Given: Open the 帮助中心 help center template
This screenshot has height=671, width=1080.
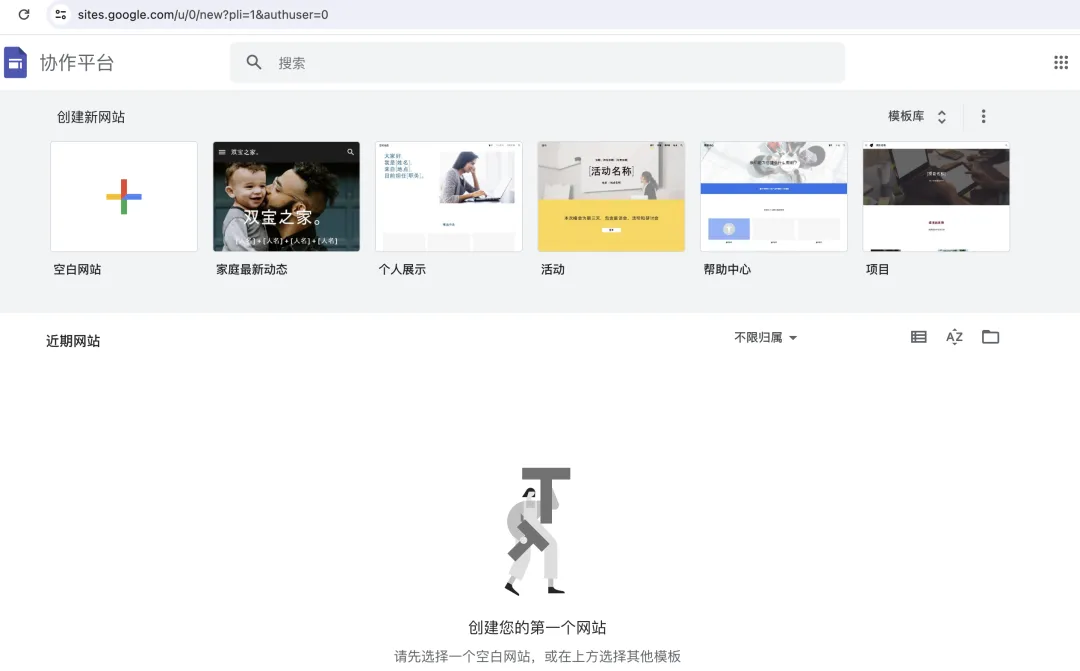Looking at the screenshot, I should pos(774,196).
